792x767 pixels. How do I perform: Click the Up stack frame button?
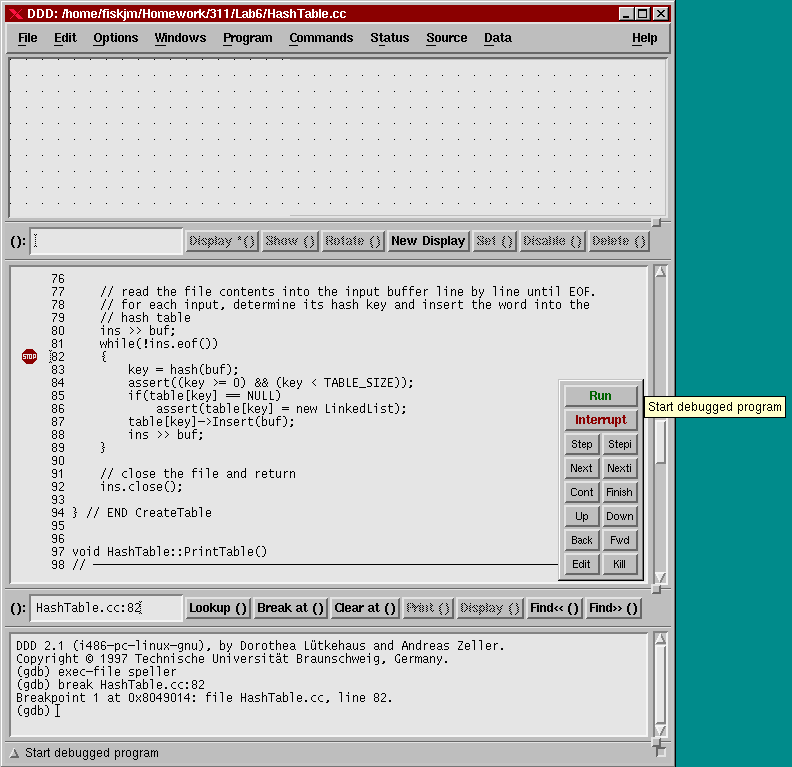pyautogui.click(x=581, y=516)
